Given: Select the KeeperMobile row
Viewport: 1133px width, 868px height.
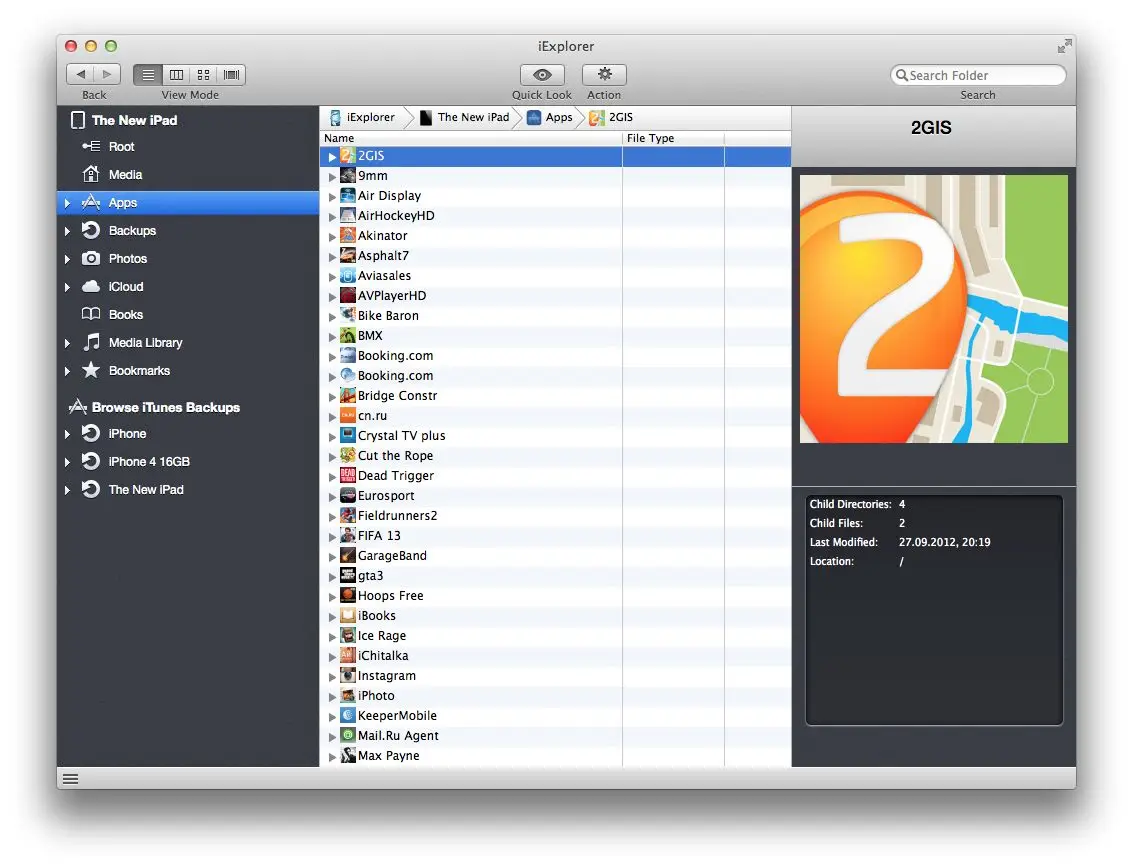Looking at the screenshot, I should (555, 716).
